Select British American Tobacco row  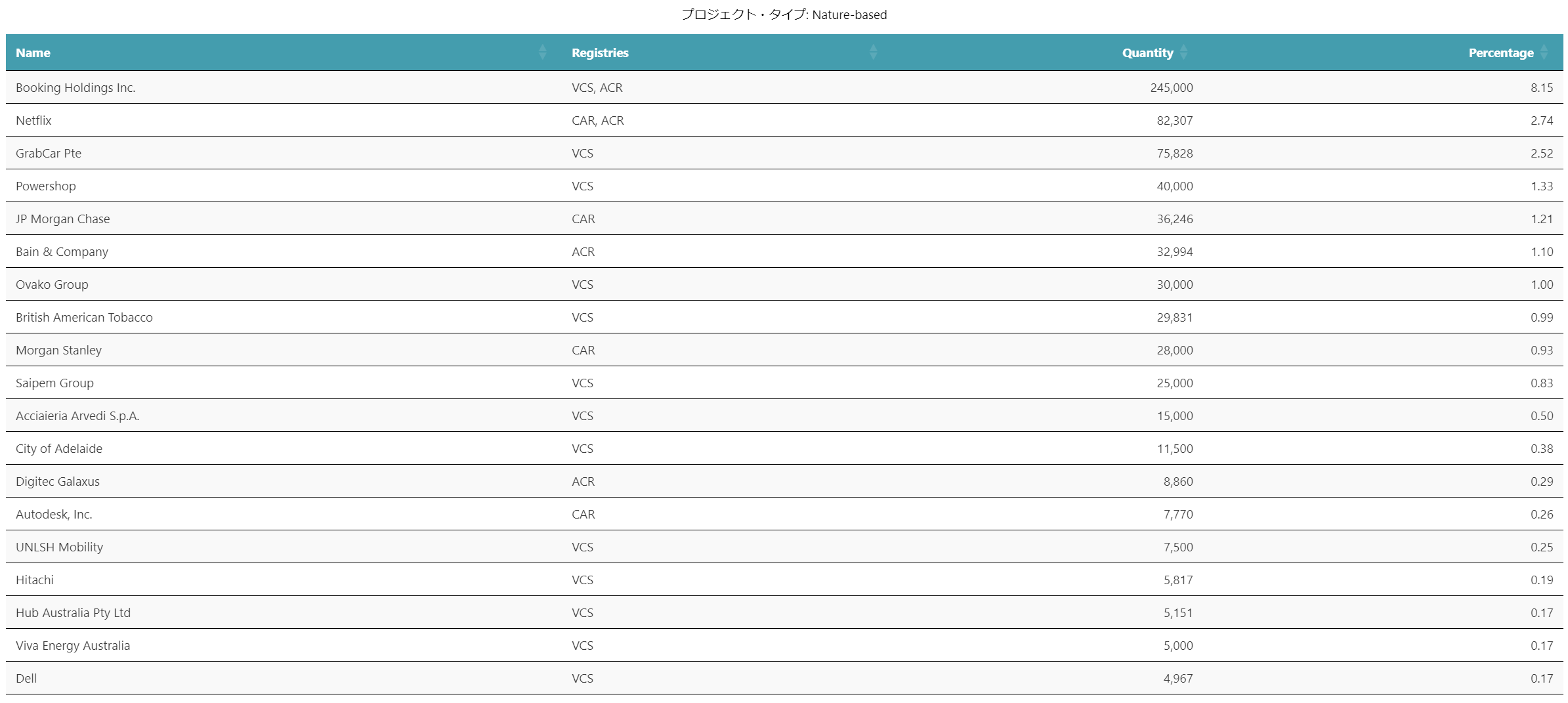84,318
